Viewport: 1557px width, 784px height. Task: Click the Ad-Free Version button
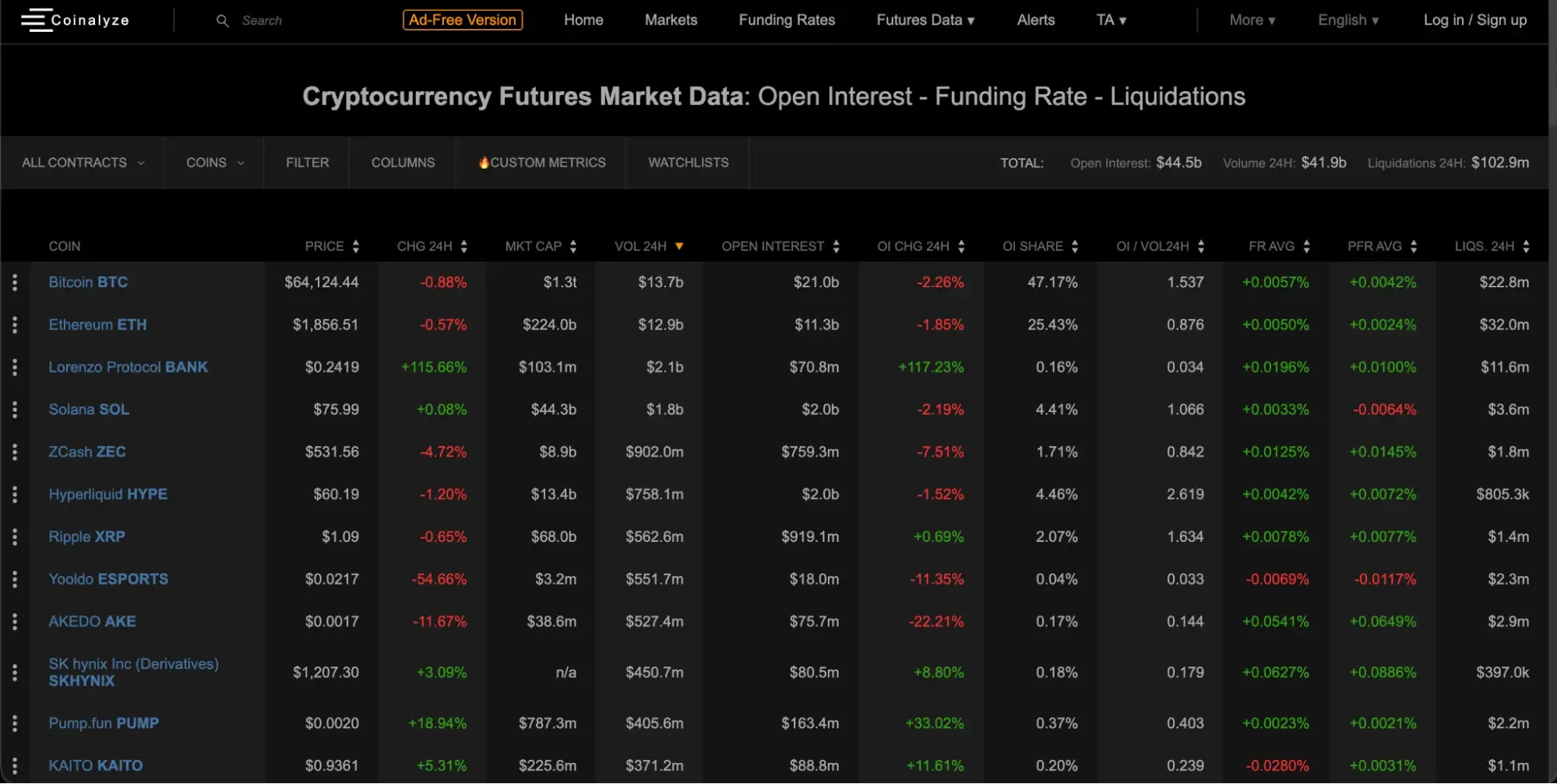463,20
